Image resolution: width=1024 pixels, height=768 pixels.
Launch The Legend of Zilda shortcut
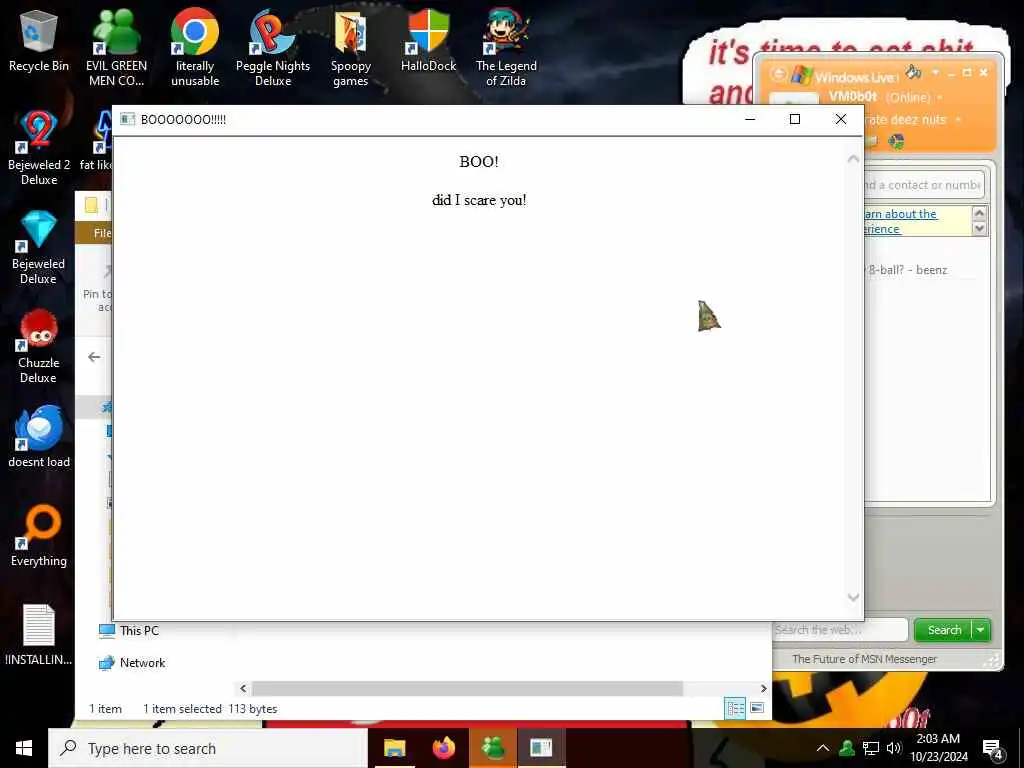506,48
